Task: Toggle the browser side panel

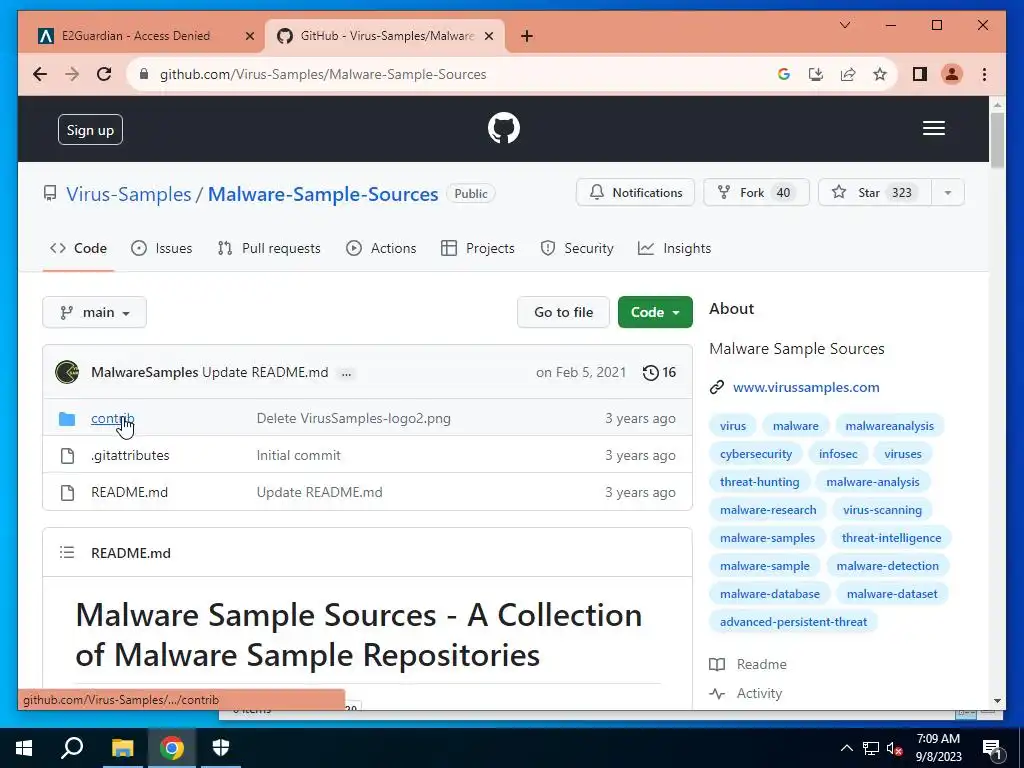Action: tap(920, 74)
